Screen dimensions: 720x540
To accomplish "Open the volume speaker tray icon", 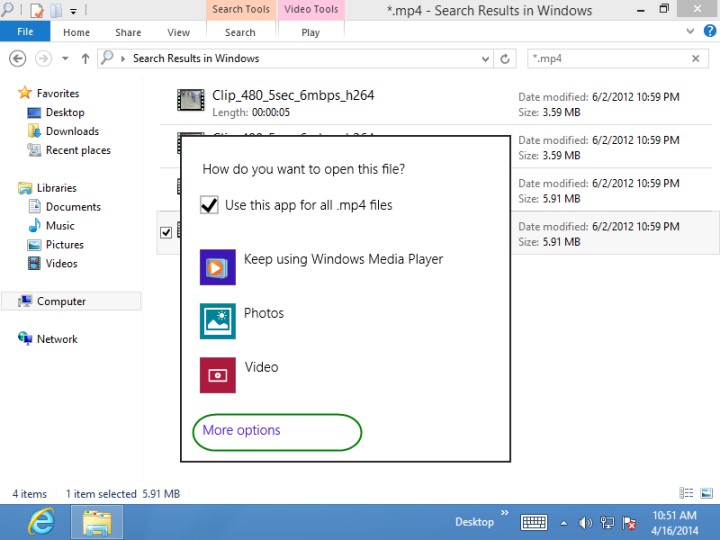I will pyautogui.click(x=585, y=523).
